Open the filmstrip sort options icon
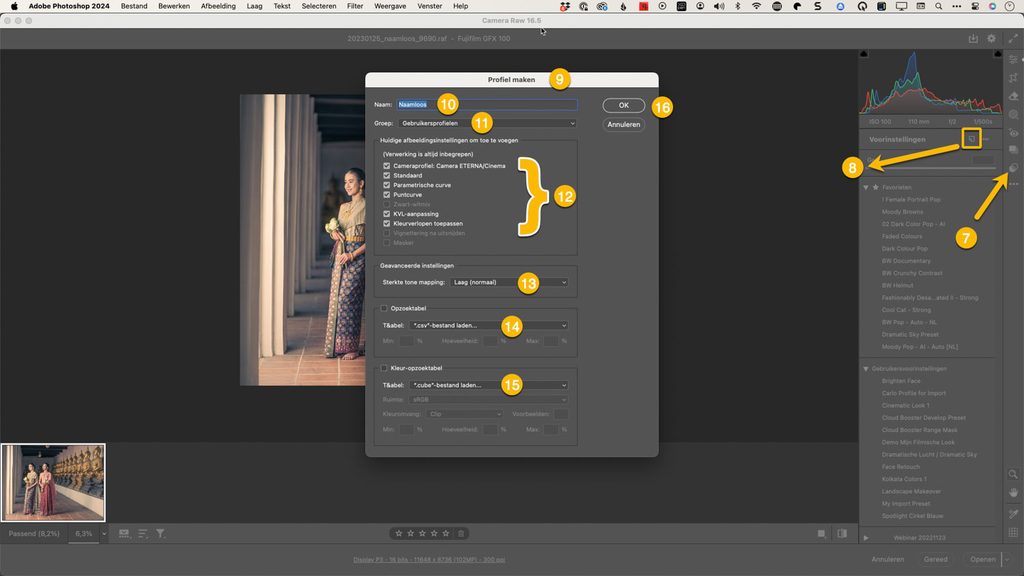The height and width of the screenshot is (576, 1024). point(142,534)
